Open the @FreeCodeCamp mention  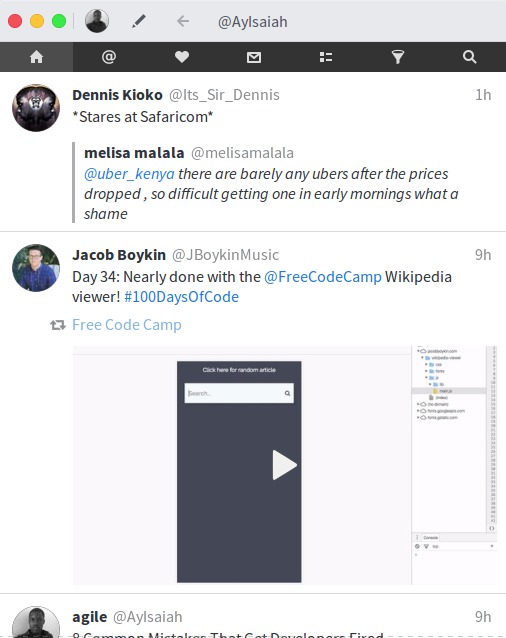(323, 277)
